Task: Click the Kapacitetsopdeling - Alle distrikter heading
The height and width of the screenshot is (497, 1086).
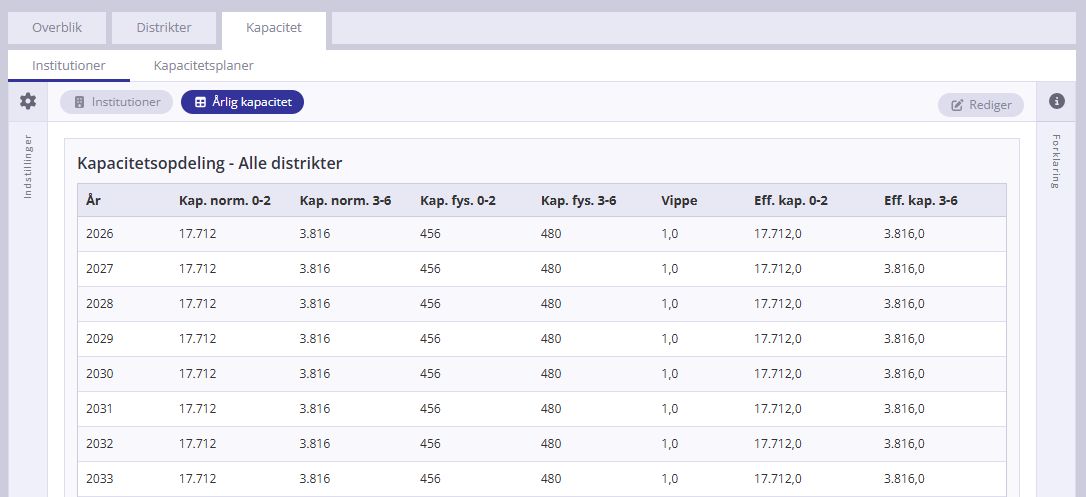Action: 209,163
